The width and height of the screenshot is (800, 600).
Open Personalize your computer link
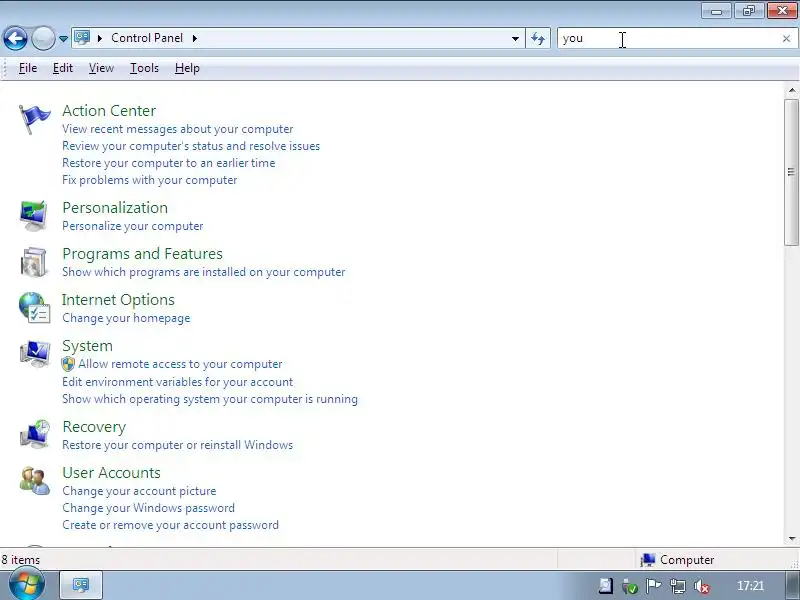(x=133, y=226)
